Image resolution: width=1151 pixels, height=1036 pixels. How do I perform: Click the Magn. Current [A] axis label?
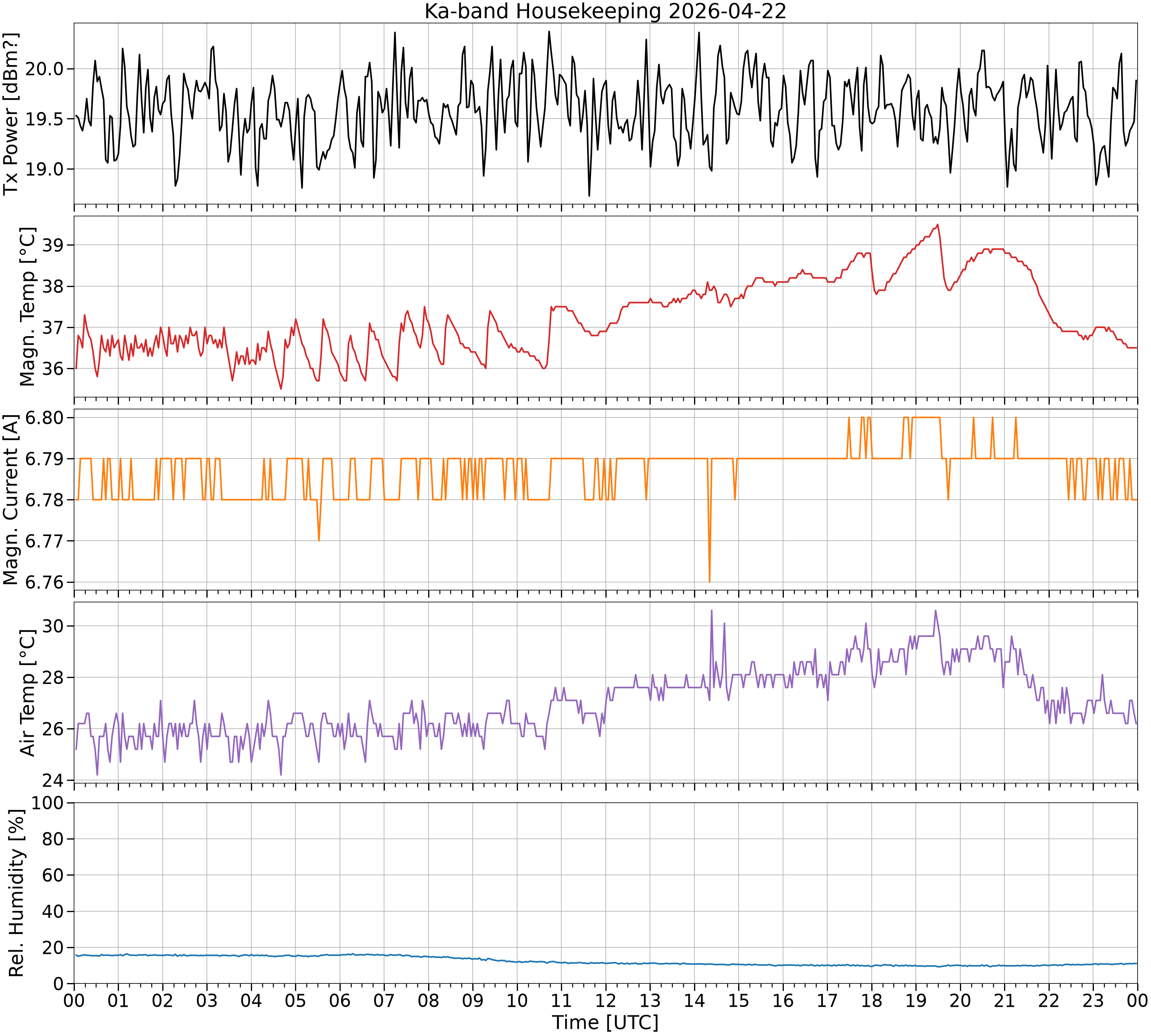[x=12, y=499]
